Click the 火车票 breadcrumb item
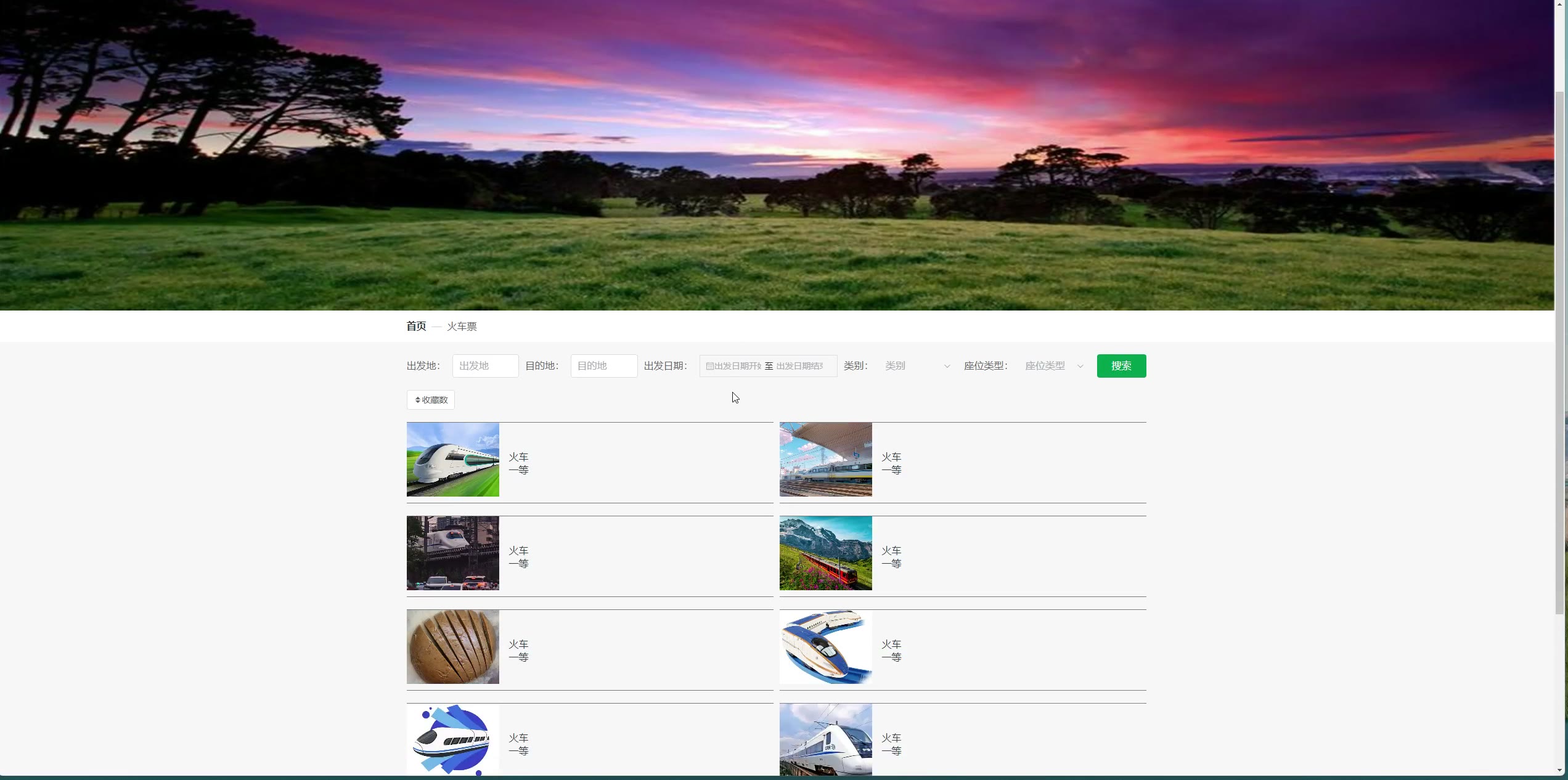Viewport: 1568px width, 780px height. point(462,327)
